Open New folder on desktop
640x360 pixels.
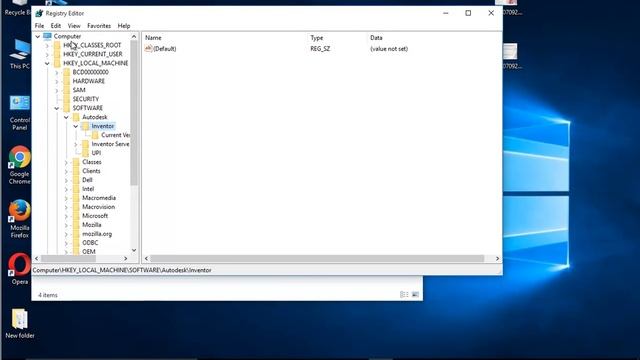20,324
